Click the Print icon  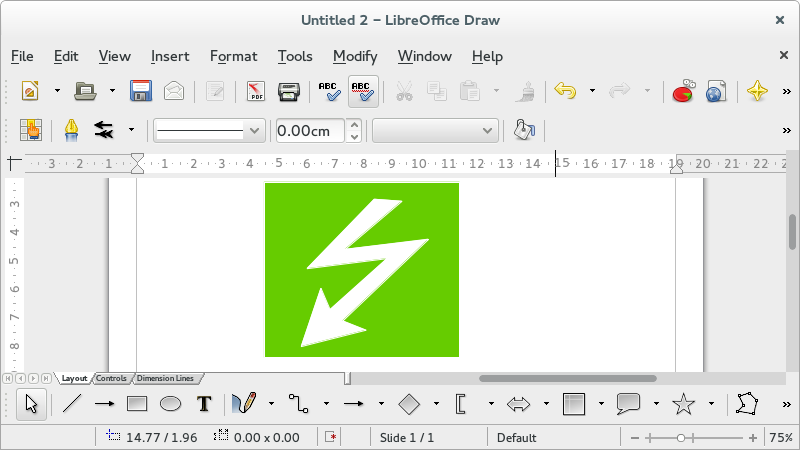pos(289,91)
